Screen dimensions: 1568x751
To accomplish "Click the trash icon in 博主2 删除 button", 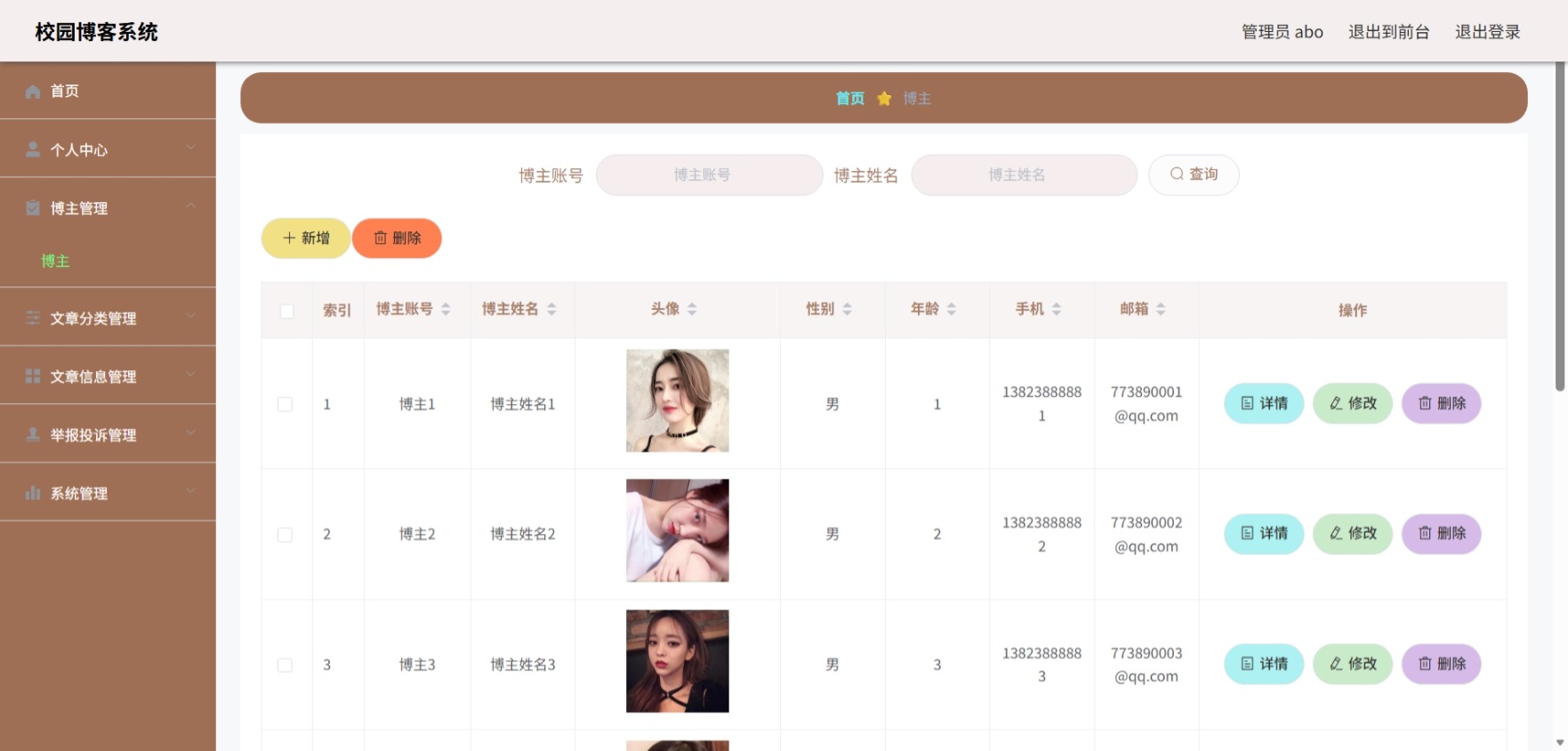I will click(1425, 533).
